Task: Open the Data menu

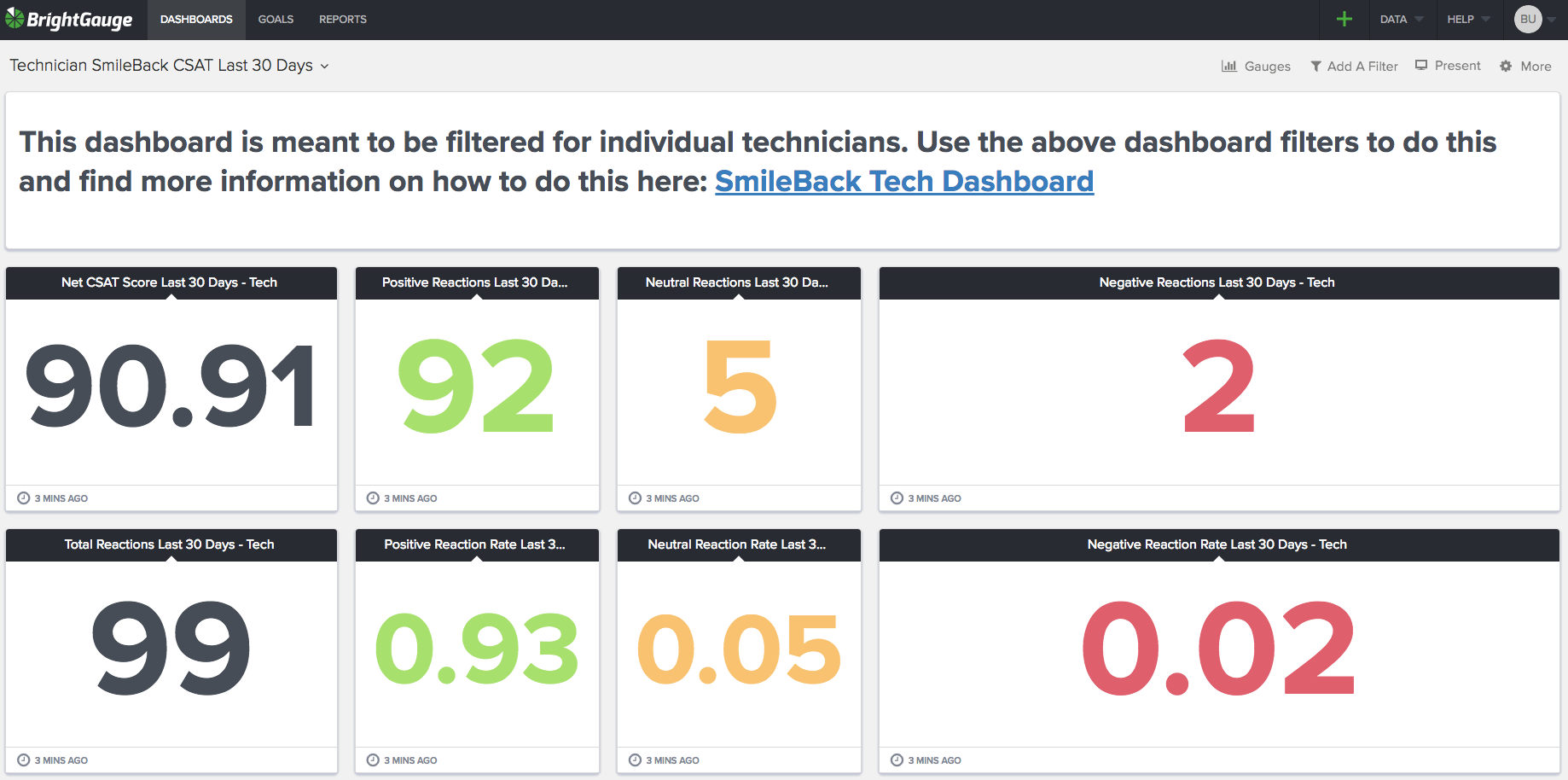Action: pos(1402,20)
